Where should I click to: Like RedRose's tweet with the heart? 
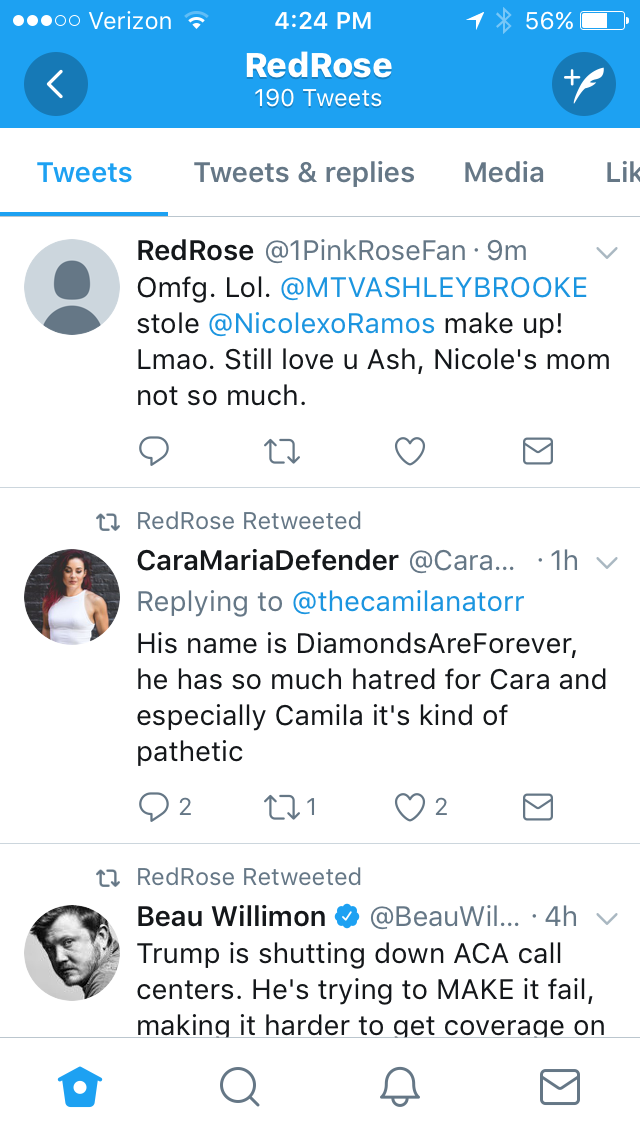[410, 451]
